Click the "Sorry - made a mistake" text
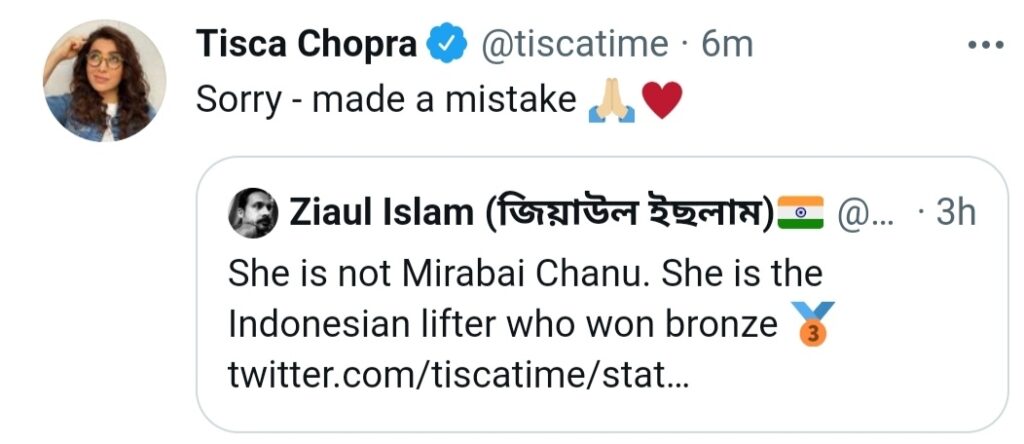Image resolution: width=1024 pixels, height=444 pixels. pyautogui.click(x=387, y=99)
